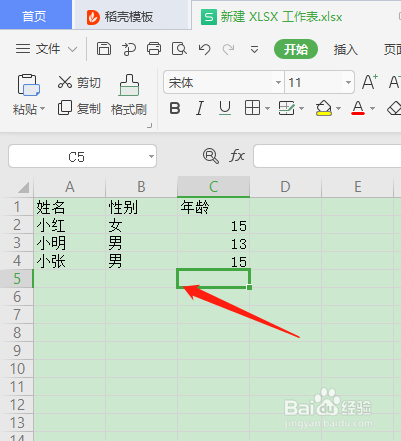Toggle Bold formatting

tap(175, 108)
